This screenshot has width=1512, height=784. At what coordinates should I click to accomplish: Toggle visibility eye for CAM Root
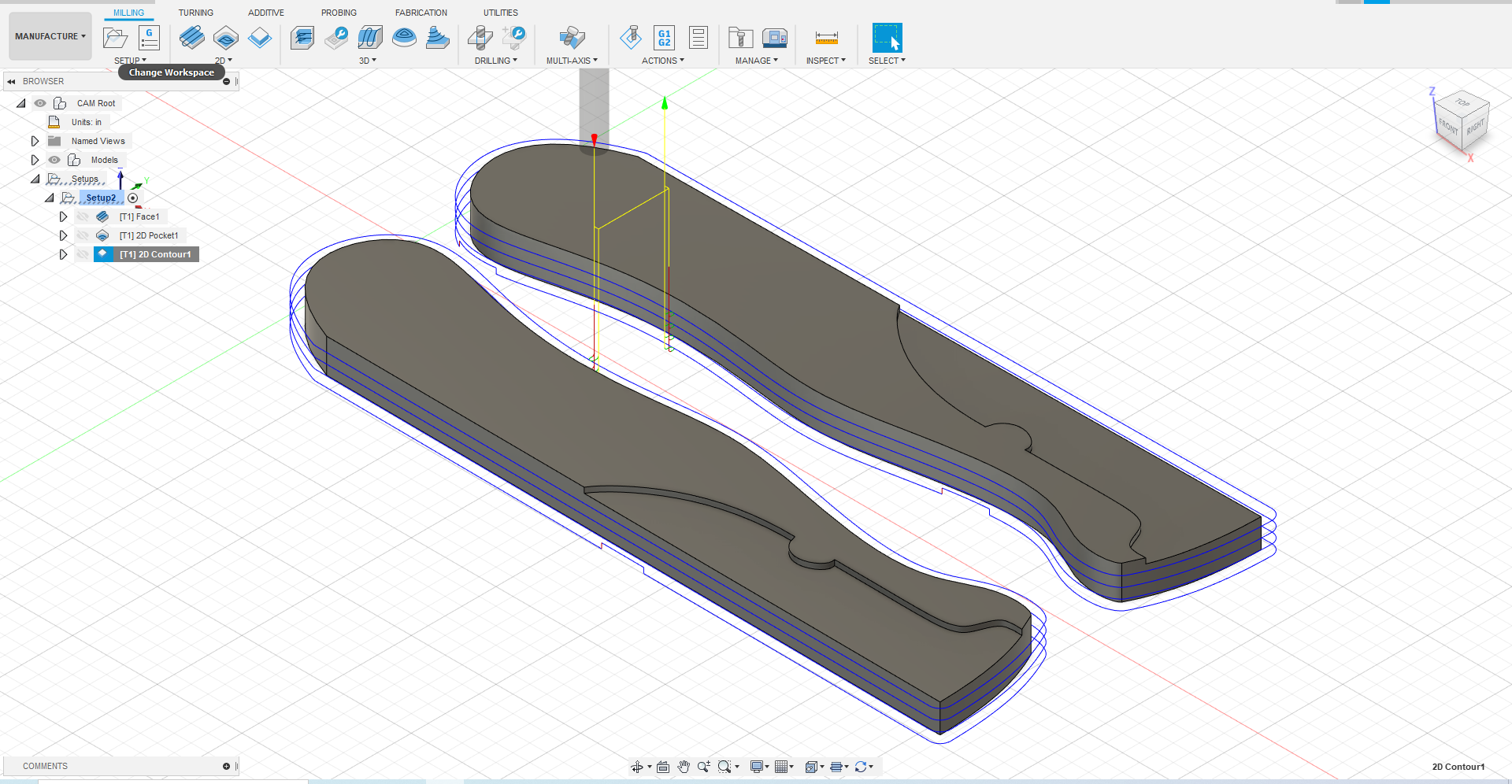tap(40, 103)
